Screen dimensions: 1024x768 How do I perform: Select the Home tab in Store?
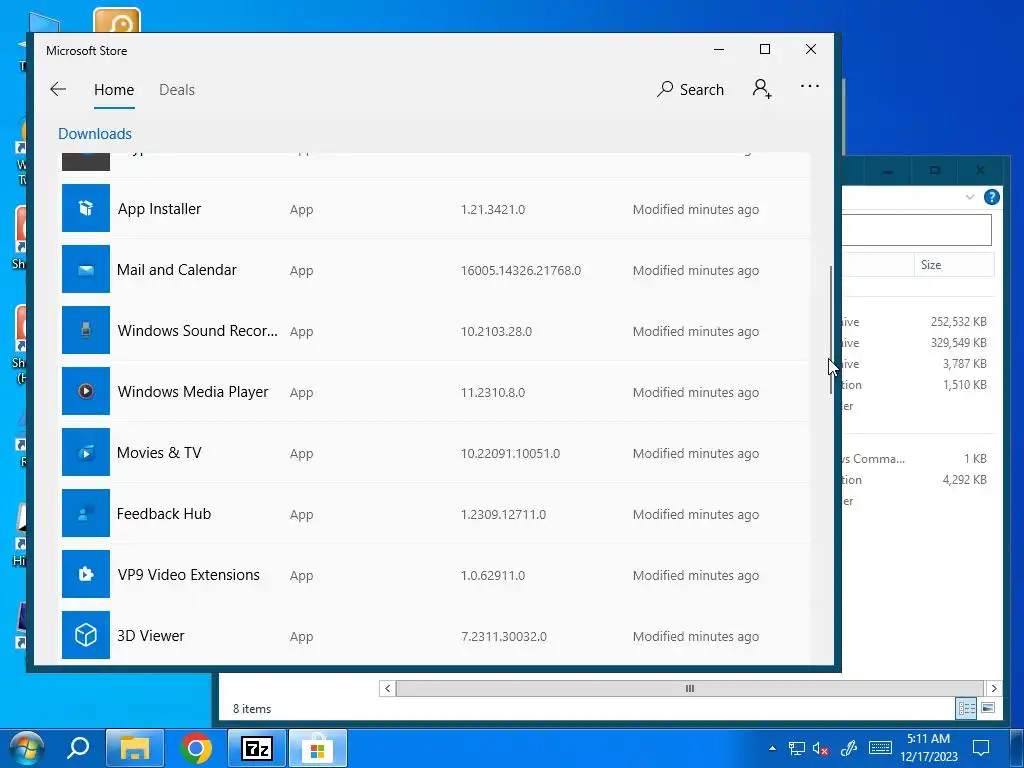coord(114,90)
